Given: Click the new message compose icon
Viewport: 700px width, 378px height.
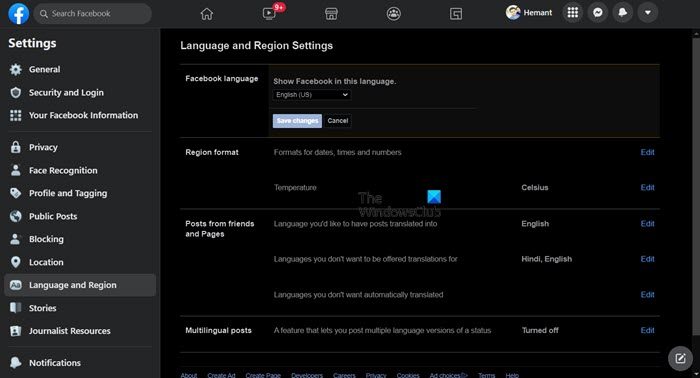Looking at the screenshot, I should point(680,358).
